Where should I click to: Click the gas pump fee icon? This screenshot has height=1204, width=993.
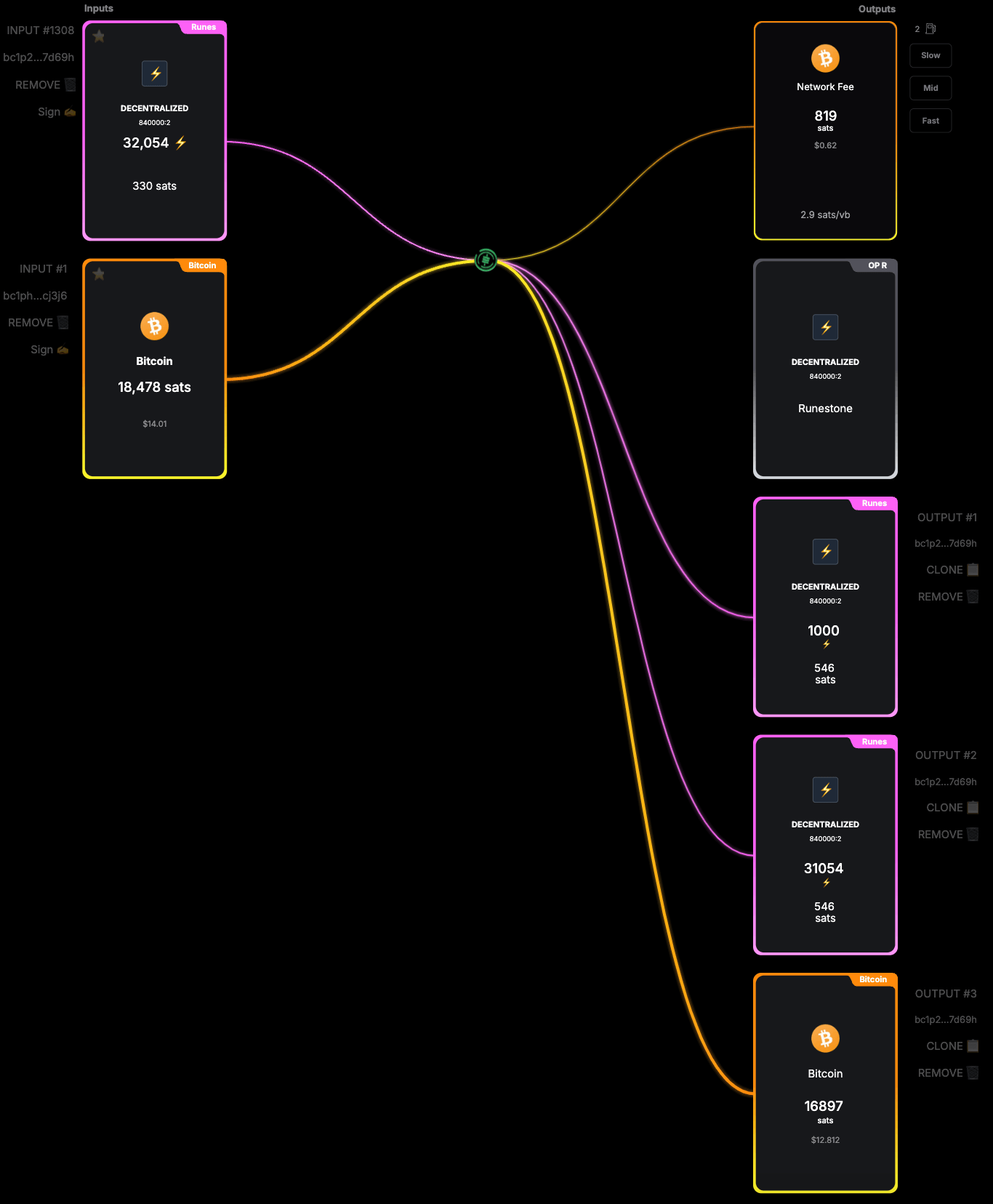(930, 29)
